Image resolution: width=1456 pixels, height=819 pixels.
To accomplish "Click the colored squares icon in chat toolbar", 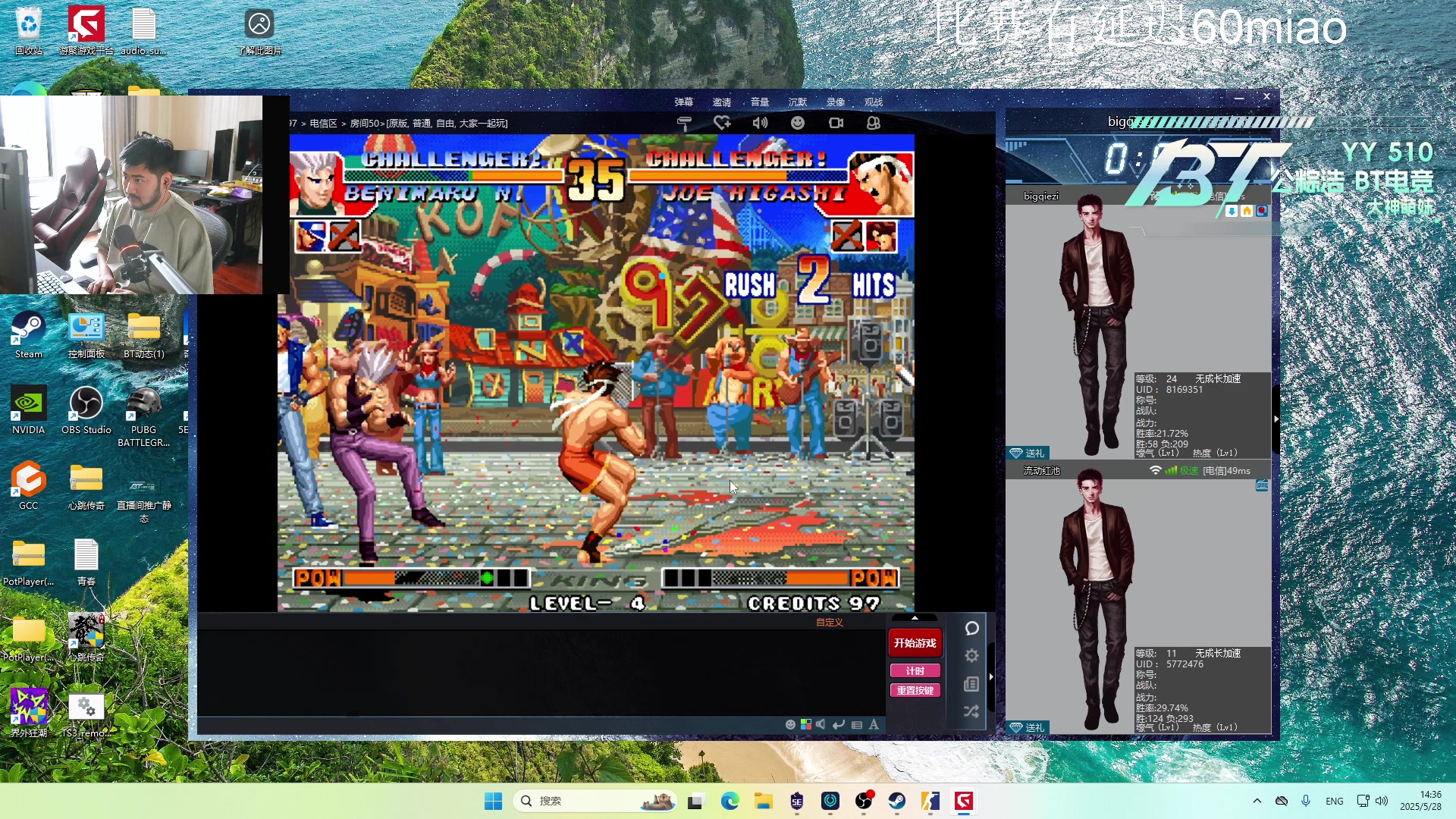I will (806, 725).
